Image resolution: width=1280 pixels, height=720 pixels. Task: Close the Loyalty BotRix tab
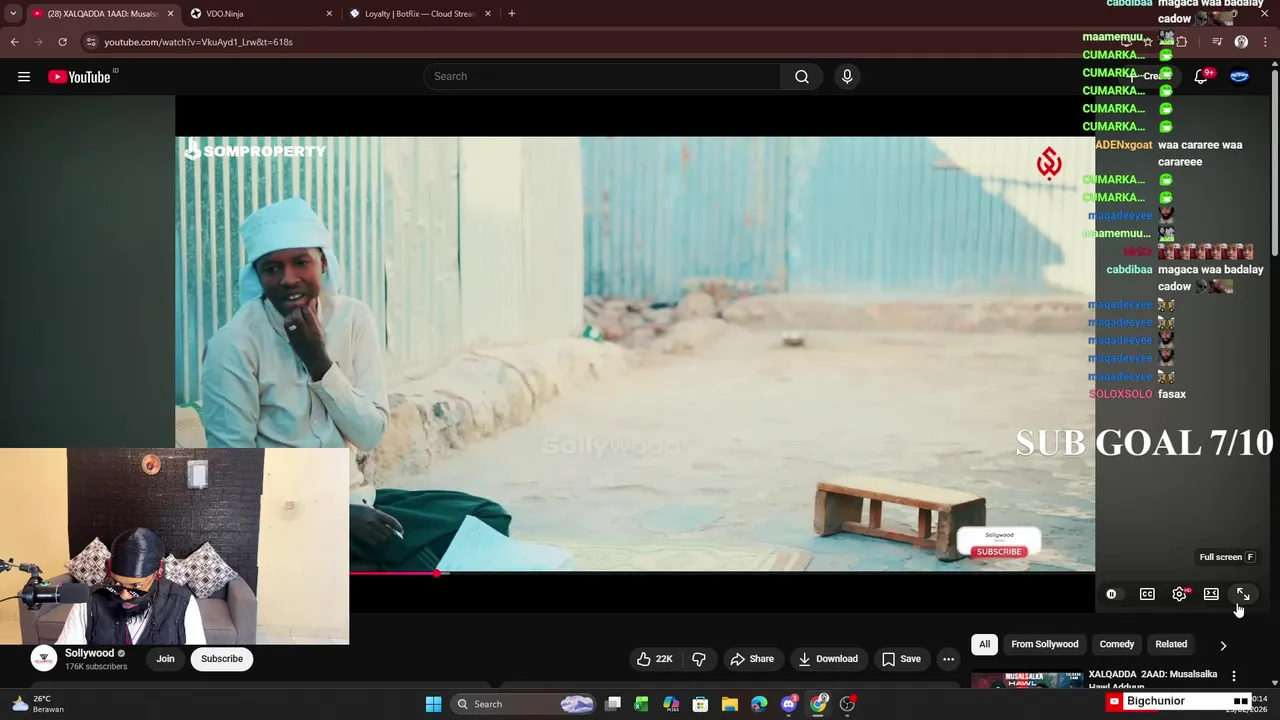[x=488, y=14]
